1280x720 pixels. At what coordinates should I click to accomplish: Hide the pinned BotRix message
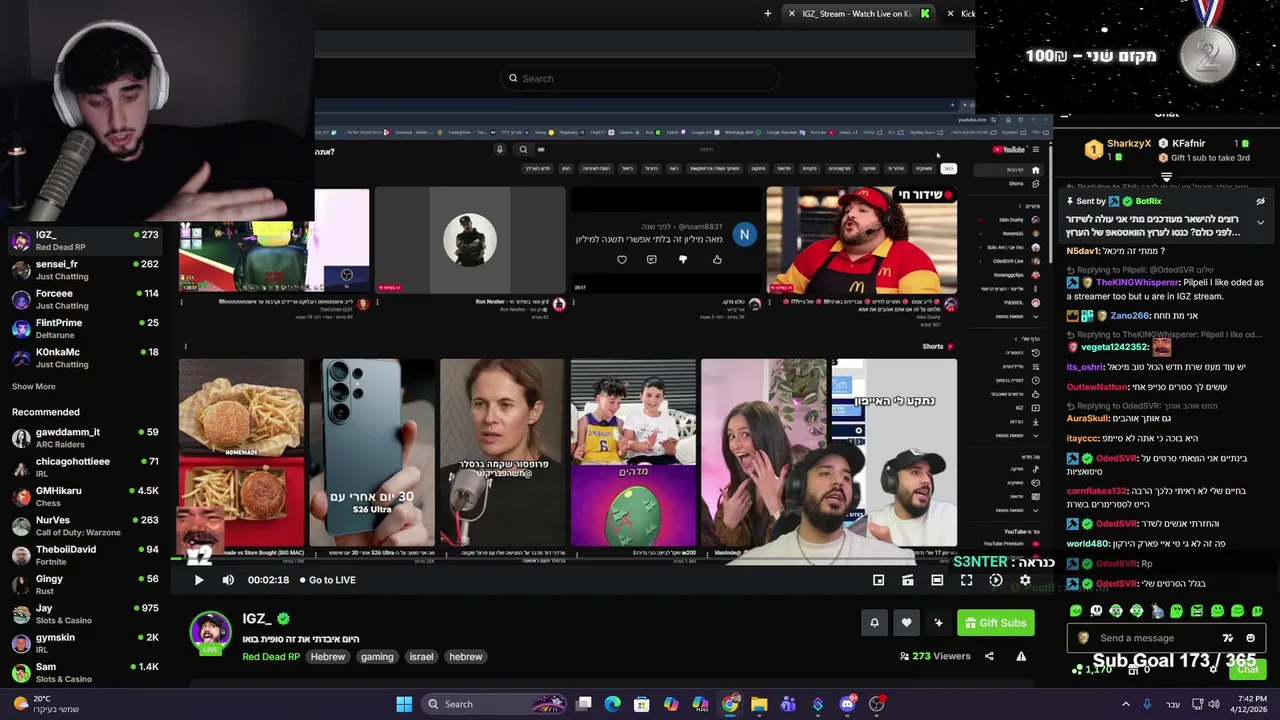coord(1260,201)
